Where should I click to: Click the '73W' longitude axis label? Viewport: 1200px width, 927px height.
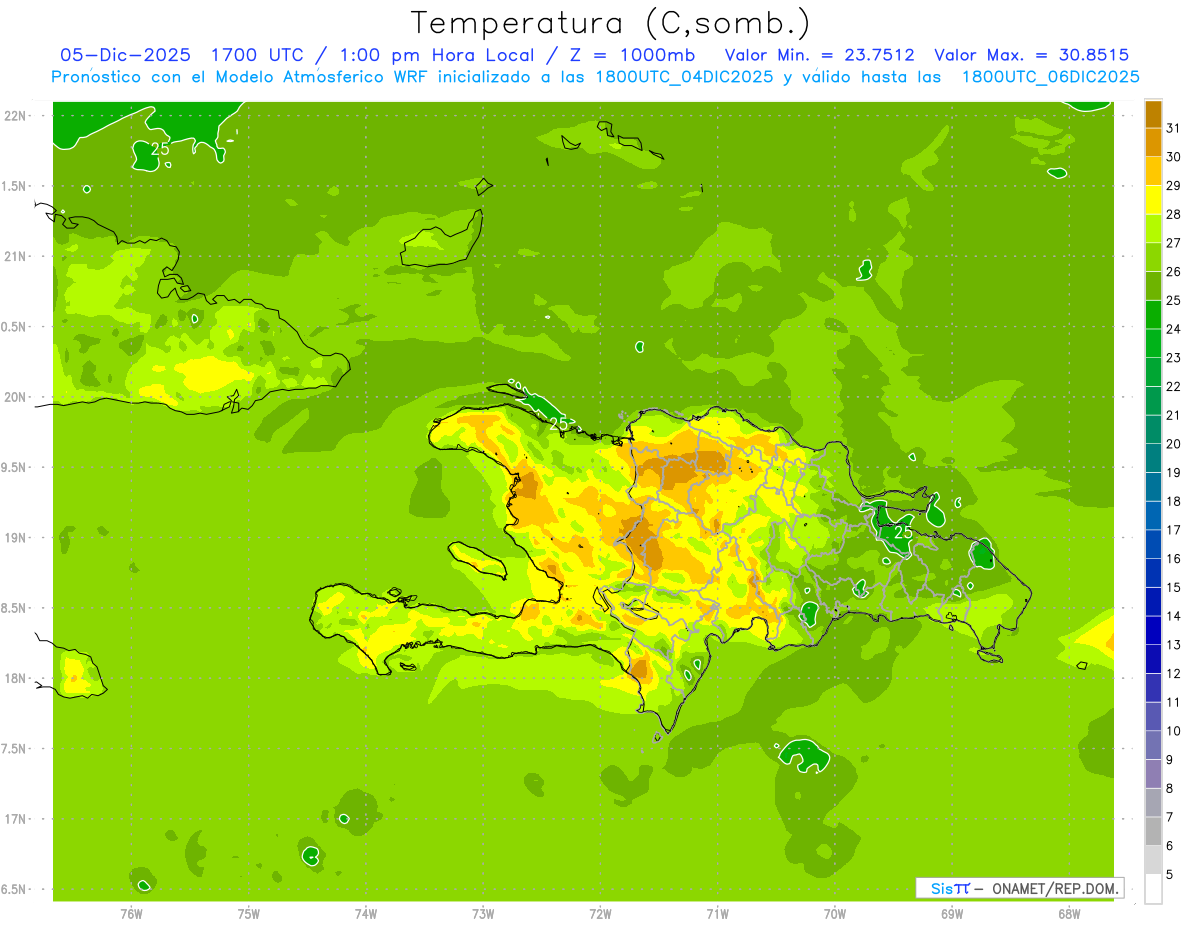coord(483,914)
